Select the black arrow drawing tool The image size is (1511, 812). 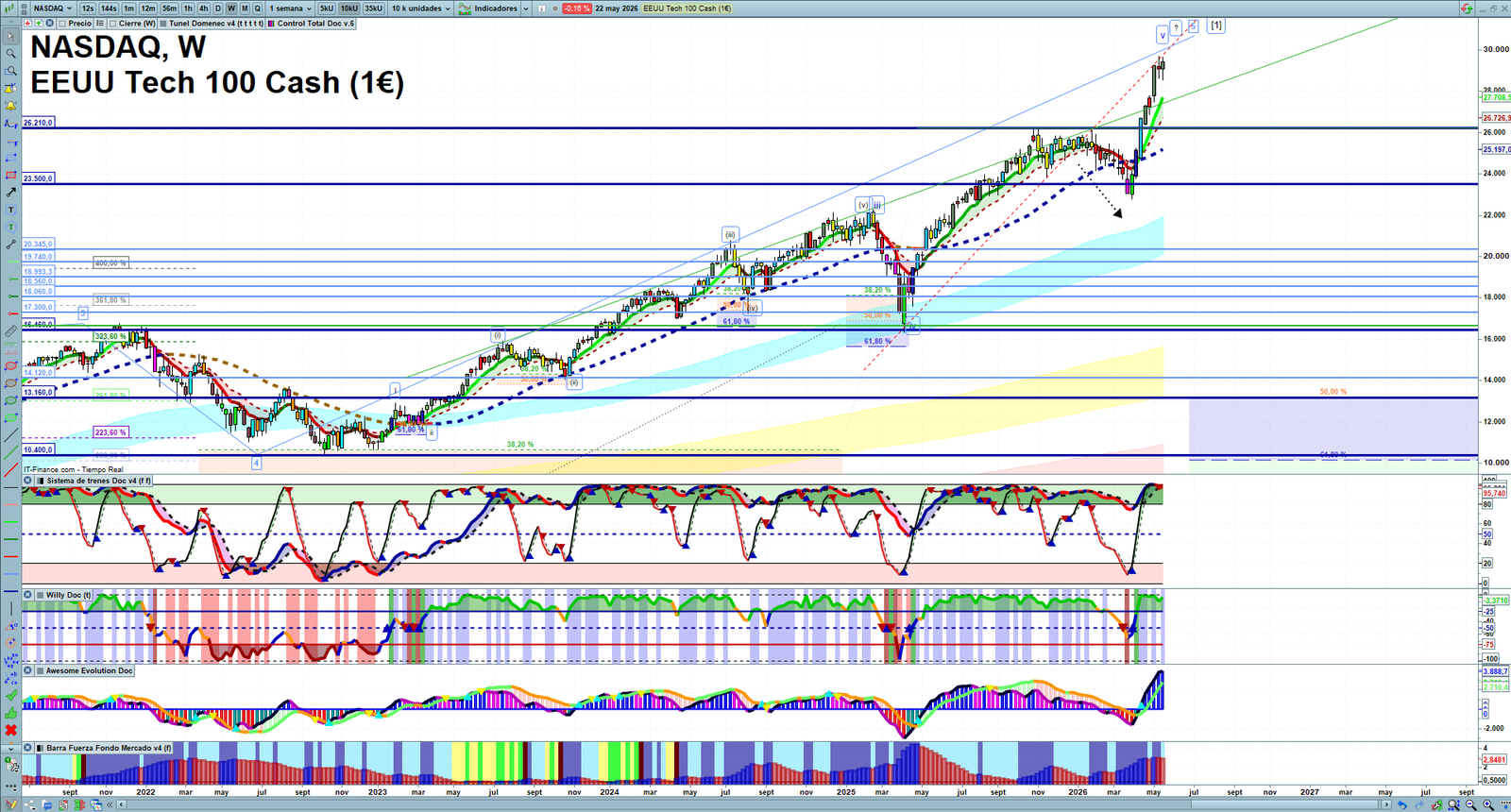10,192
